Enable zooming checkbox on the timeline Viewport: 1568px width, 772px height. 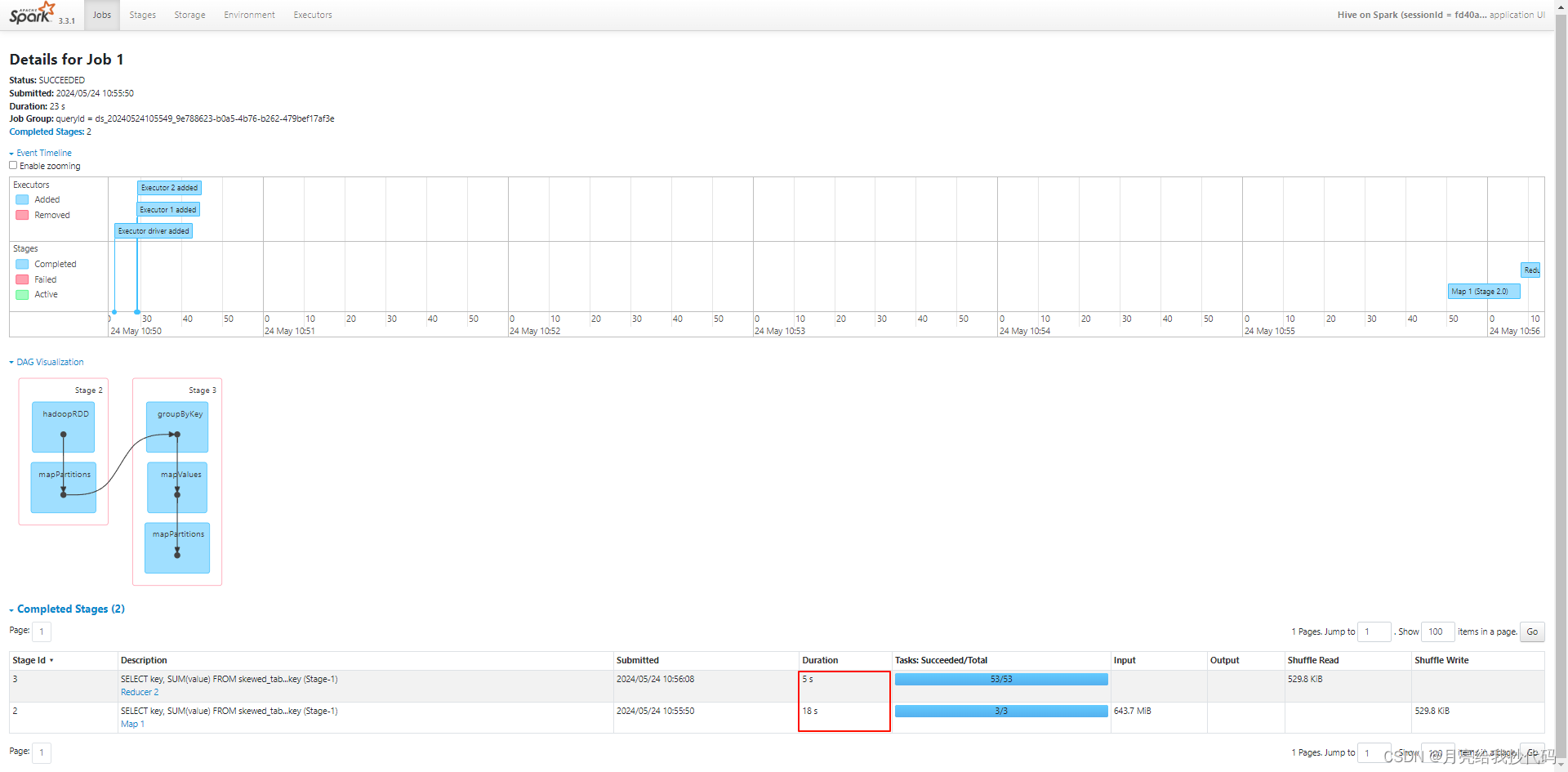point(13,165)
